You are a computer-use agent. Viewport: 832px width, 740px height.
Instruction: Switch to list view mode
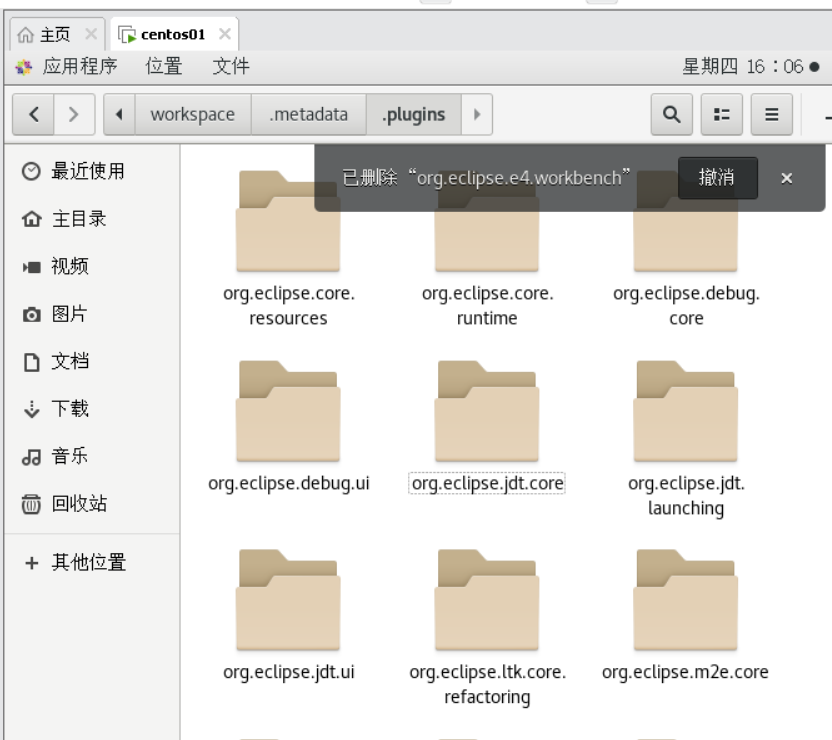click(x=721, y=114)
